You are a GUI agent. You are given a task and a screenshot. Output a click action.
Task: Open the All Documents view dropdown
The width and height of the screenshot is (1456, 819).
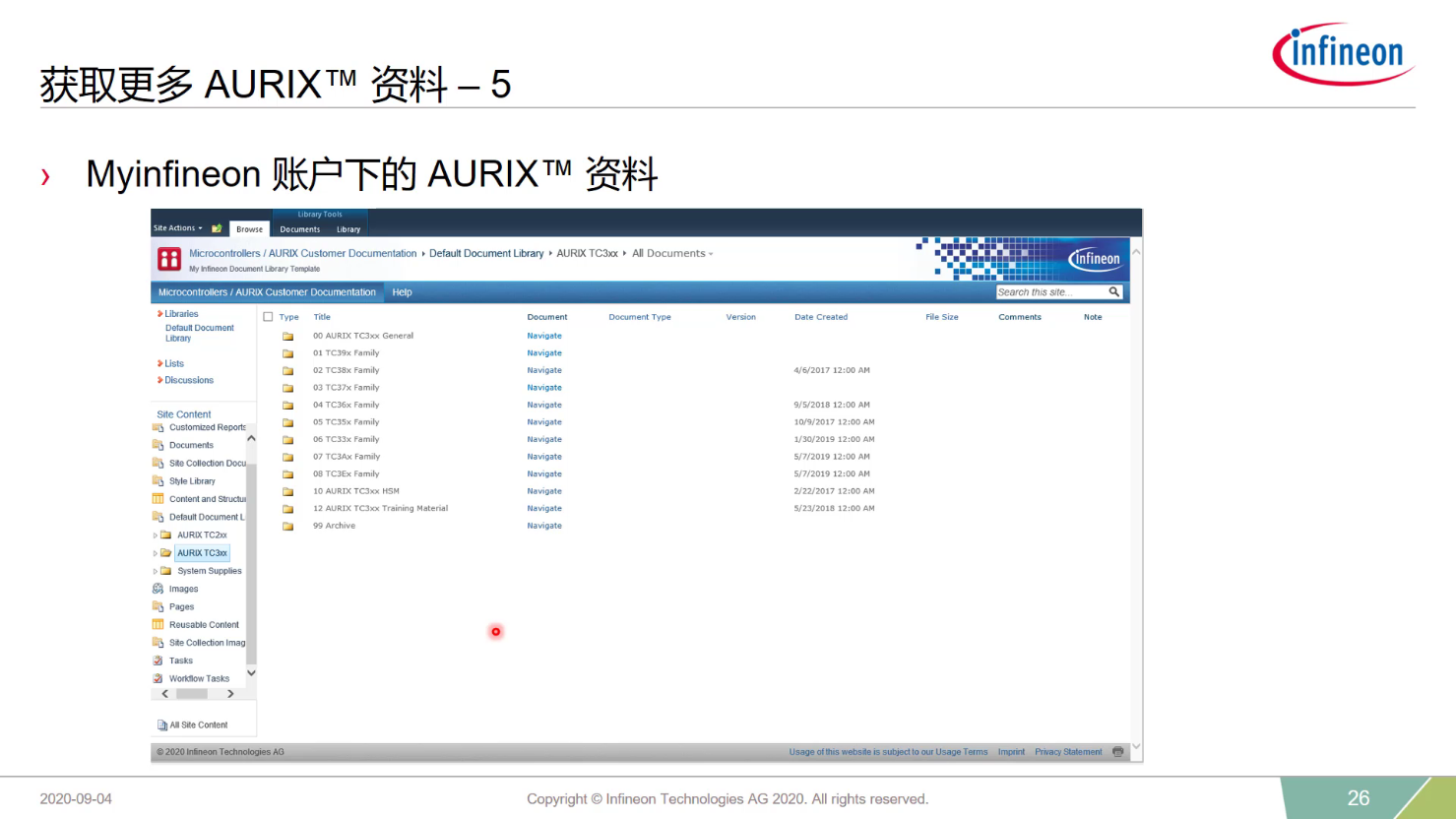[672, 253]
